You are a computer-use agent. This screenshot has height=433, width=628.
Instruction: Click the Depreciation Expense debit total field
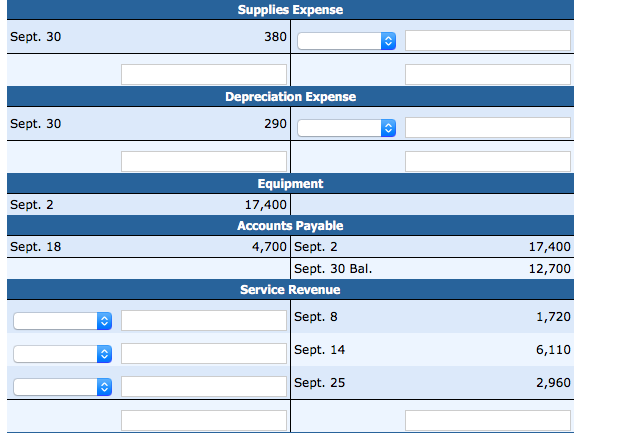point(204,161)
